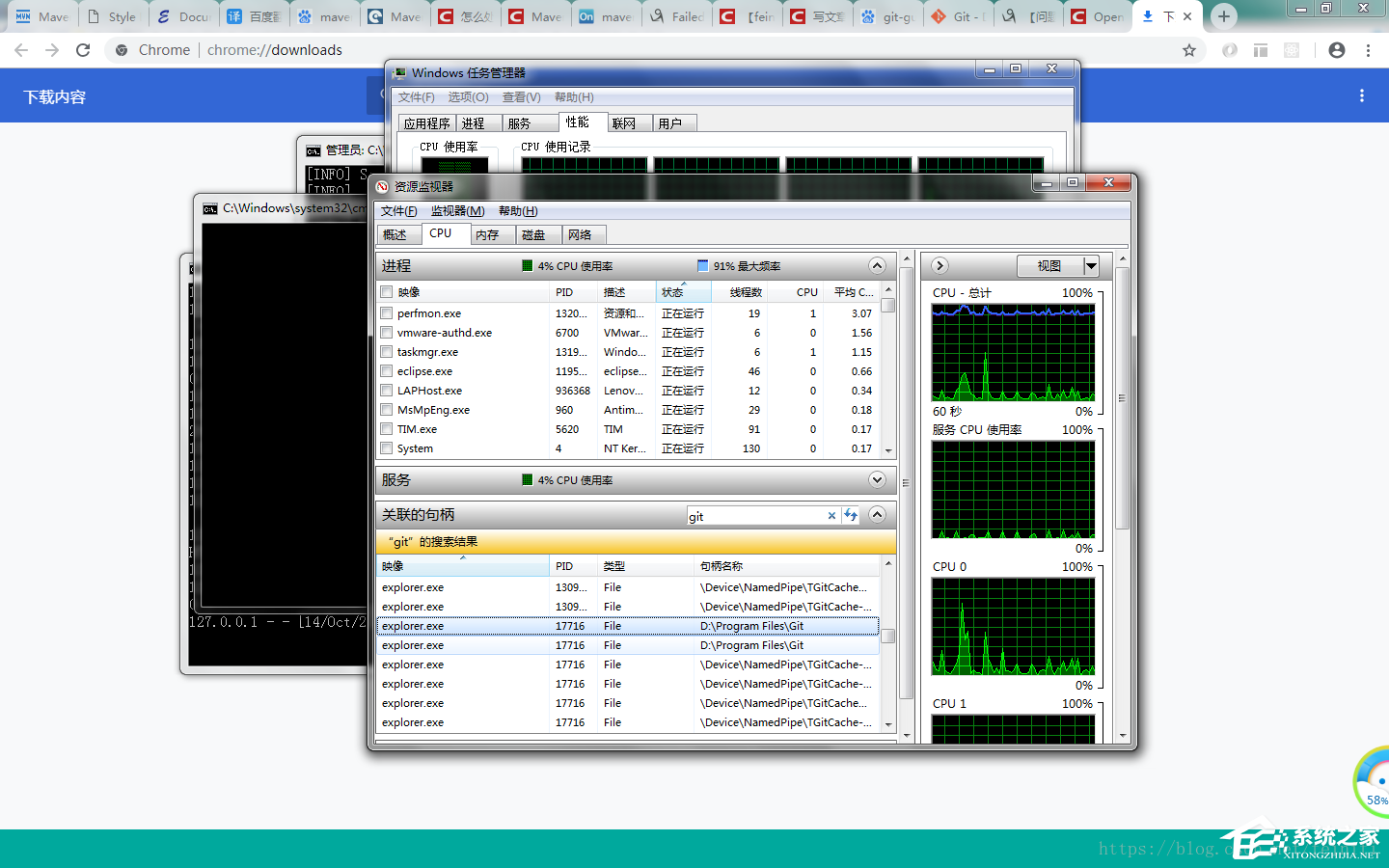Viewport: 1389px width, 868px height.
Task: Open the 视图 dropdown arrow
Action: pyautogui.click(x=1091, y=266)
